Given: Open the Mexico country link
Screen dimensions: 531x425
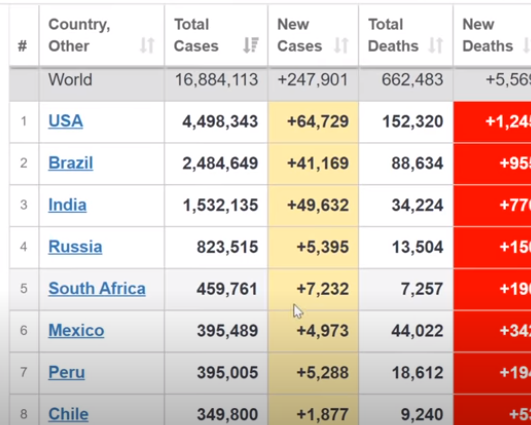Looking at the screenshot, I should [76, 330].
